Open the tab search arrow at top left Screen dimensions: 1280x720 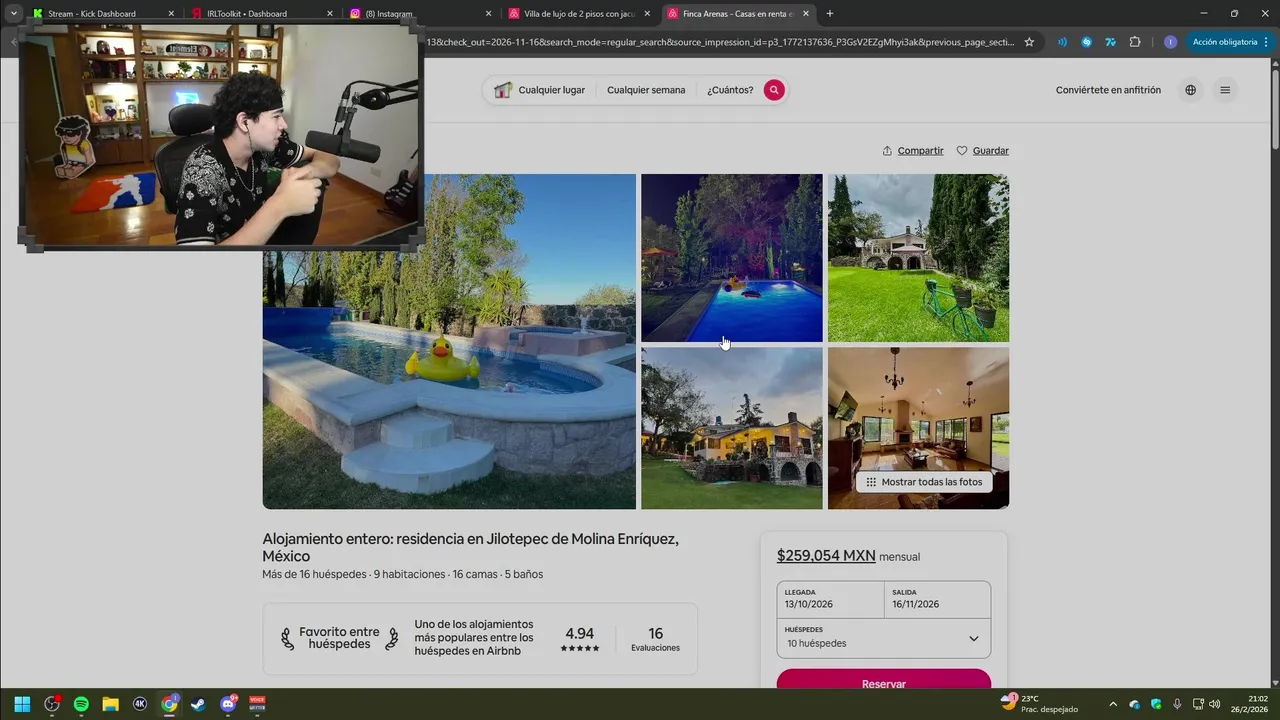(13, 14)
